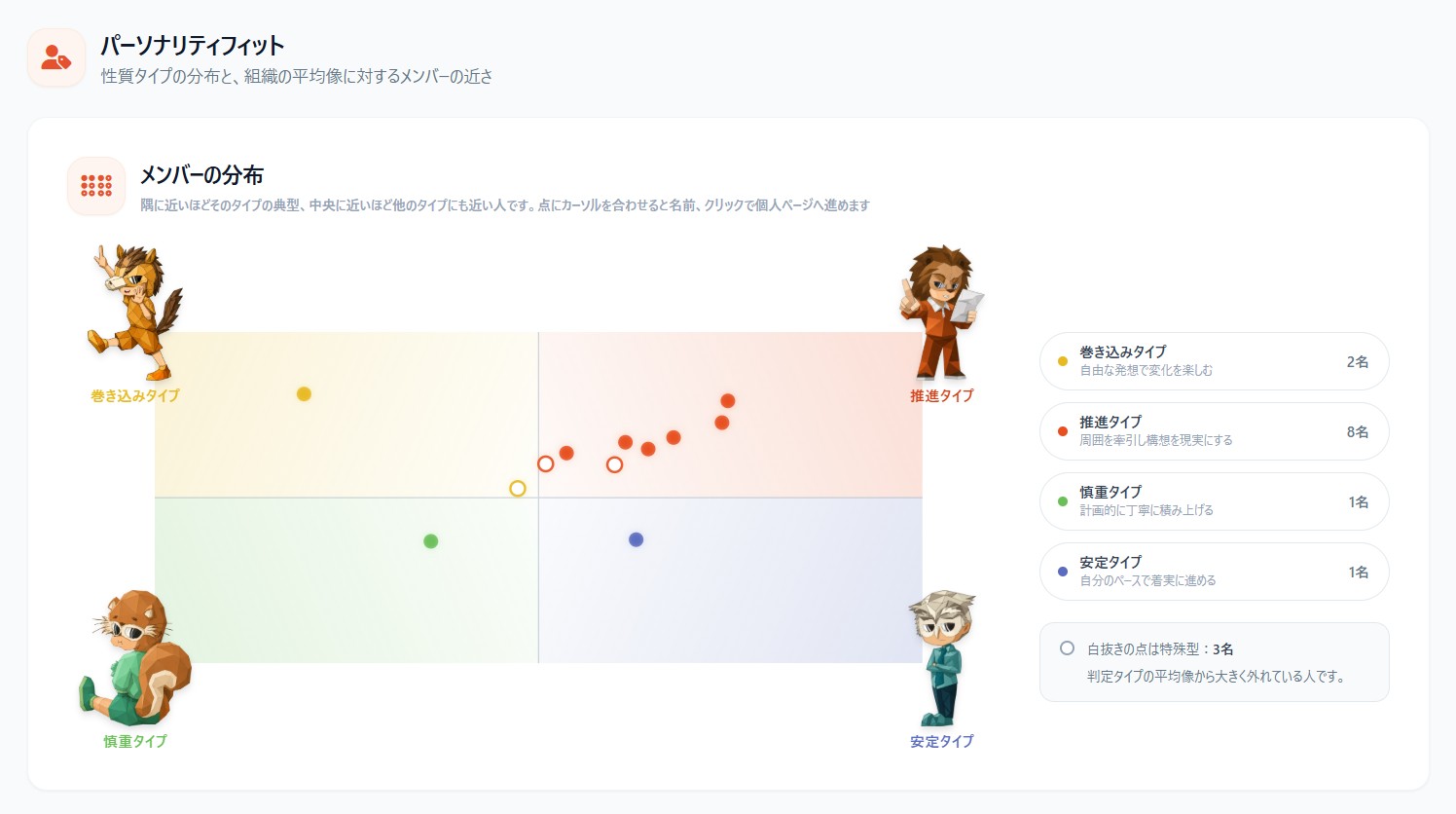Click the 8名 count in 推進タイプ row
This screenshot has width=1456, height=814.
1358,432
